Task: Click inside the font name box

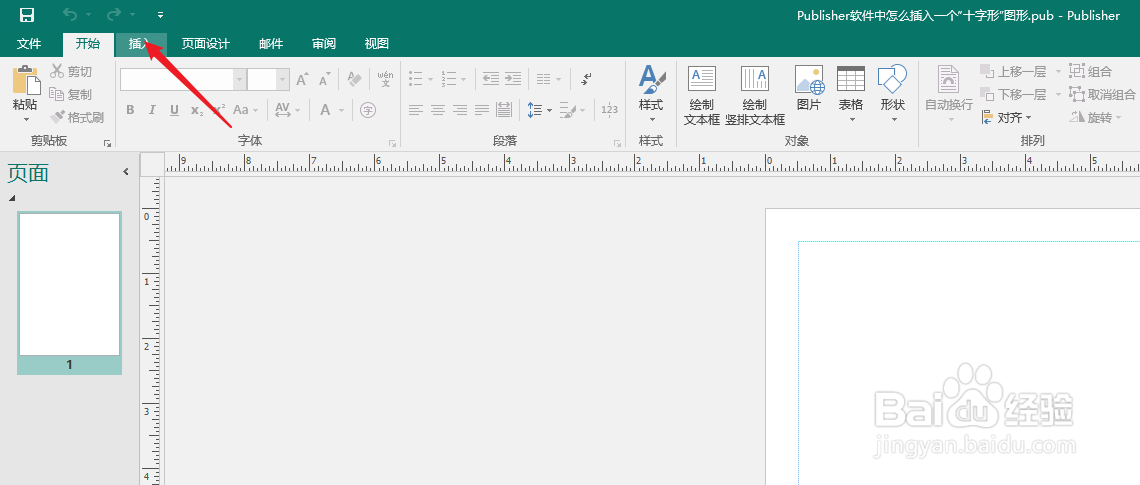Action: [177, 79]
